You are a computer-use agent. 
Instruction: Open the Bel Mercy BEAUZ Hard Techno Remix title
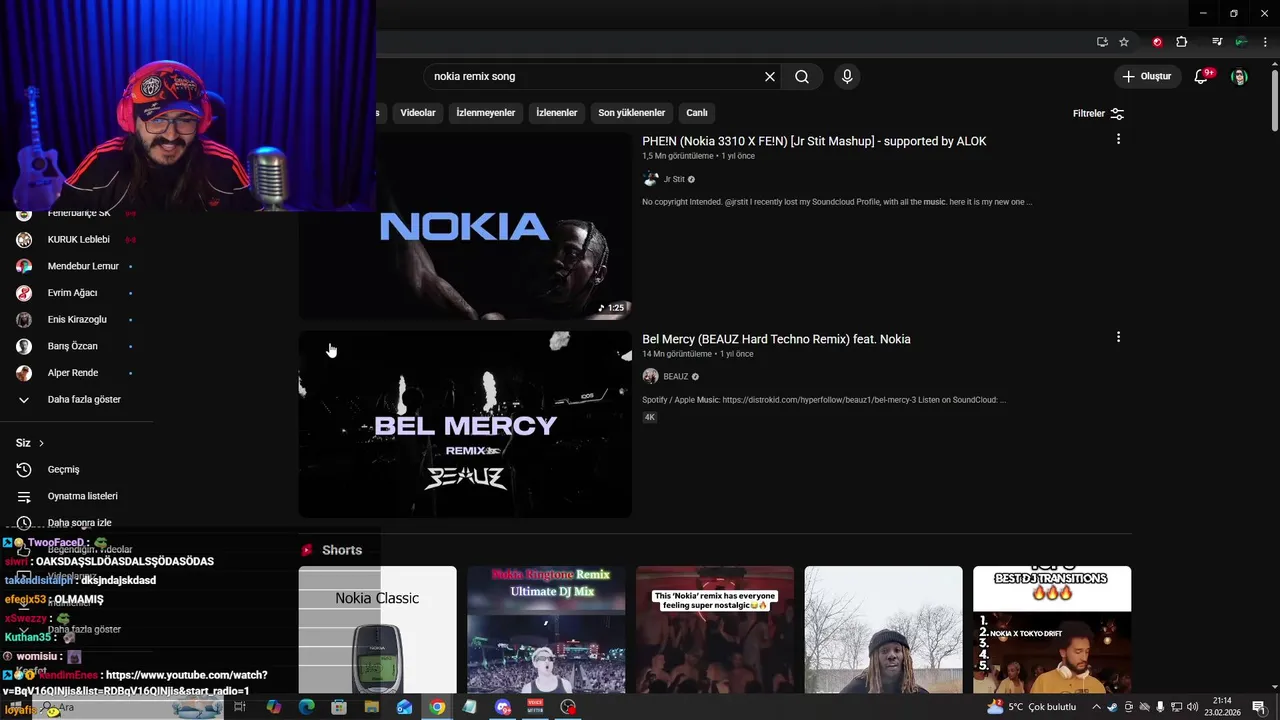[776, 339]
